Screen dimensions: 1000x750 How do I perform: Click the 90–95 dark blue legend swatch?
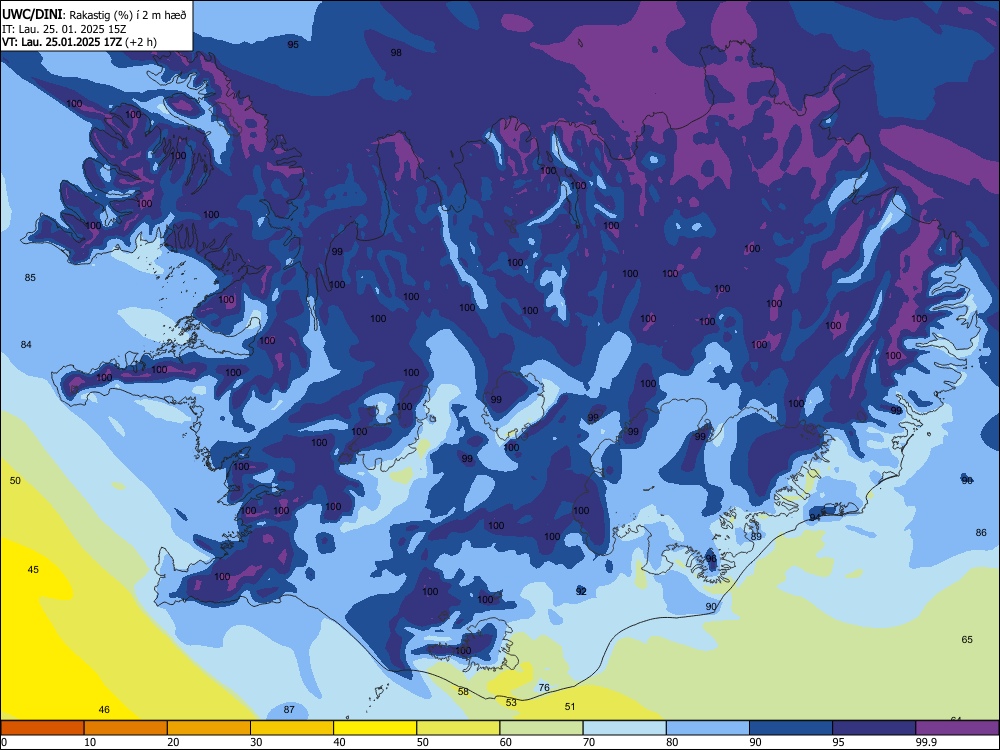coord(791,728)
